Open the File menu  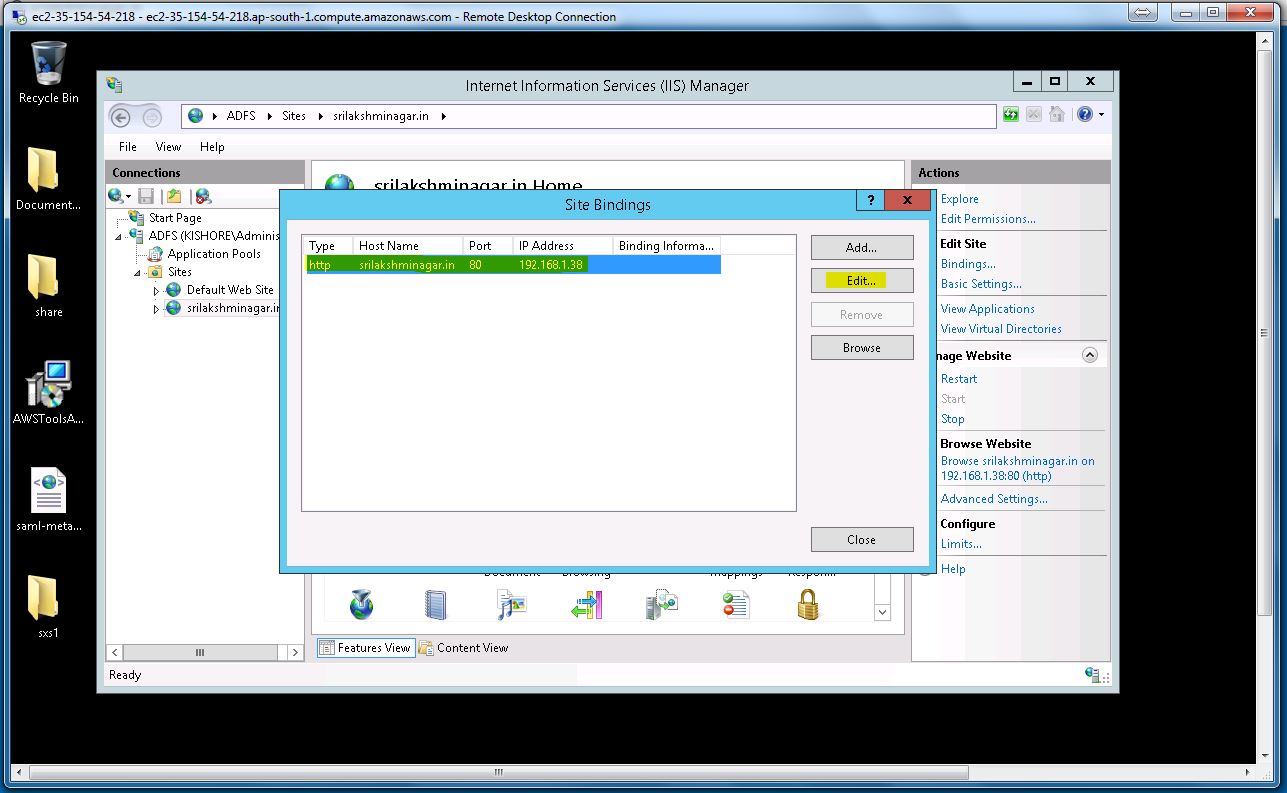pos(128,146)
